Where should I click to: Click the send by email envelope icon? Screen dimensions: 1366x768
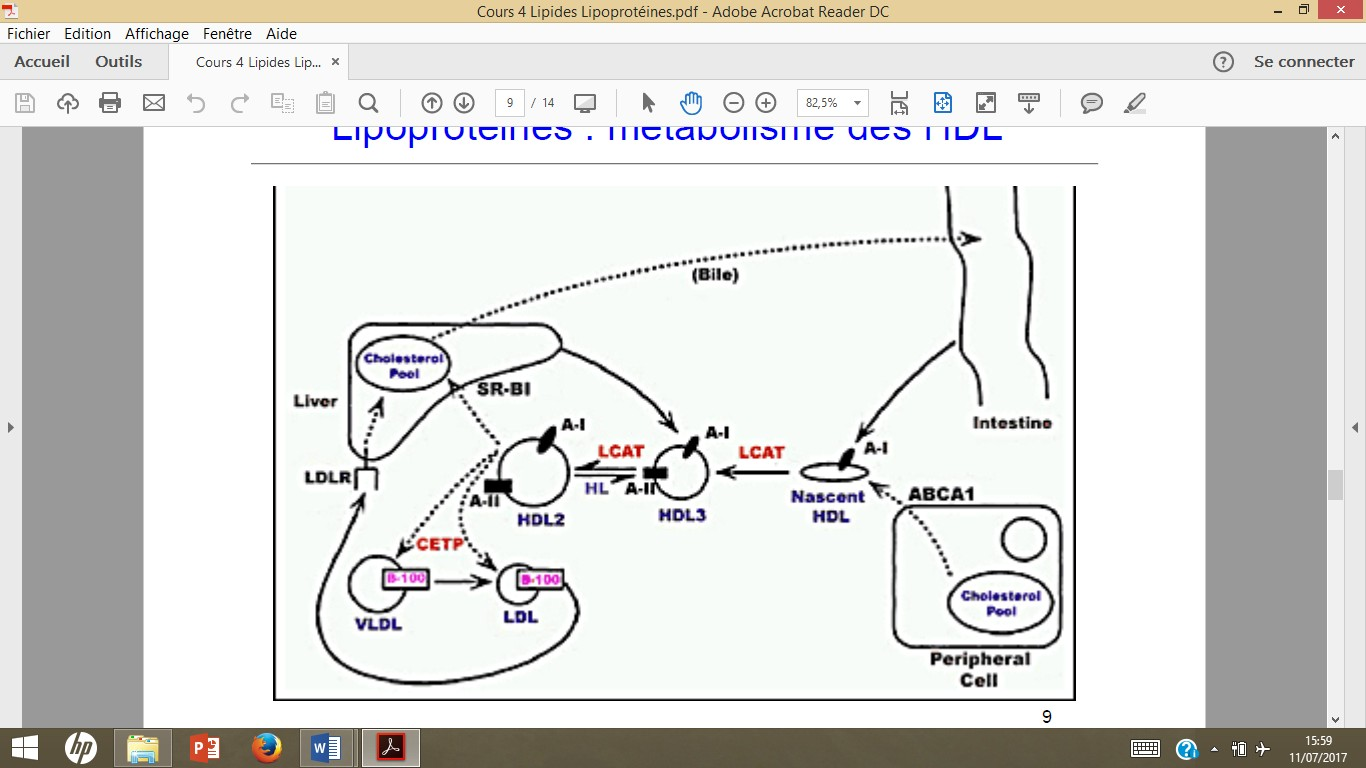pos(153,103)
